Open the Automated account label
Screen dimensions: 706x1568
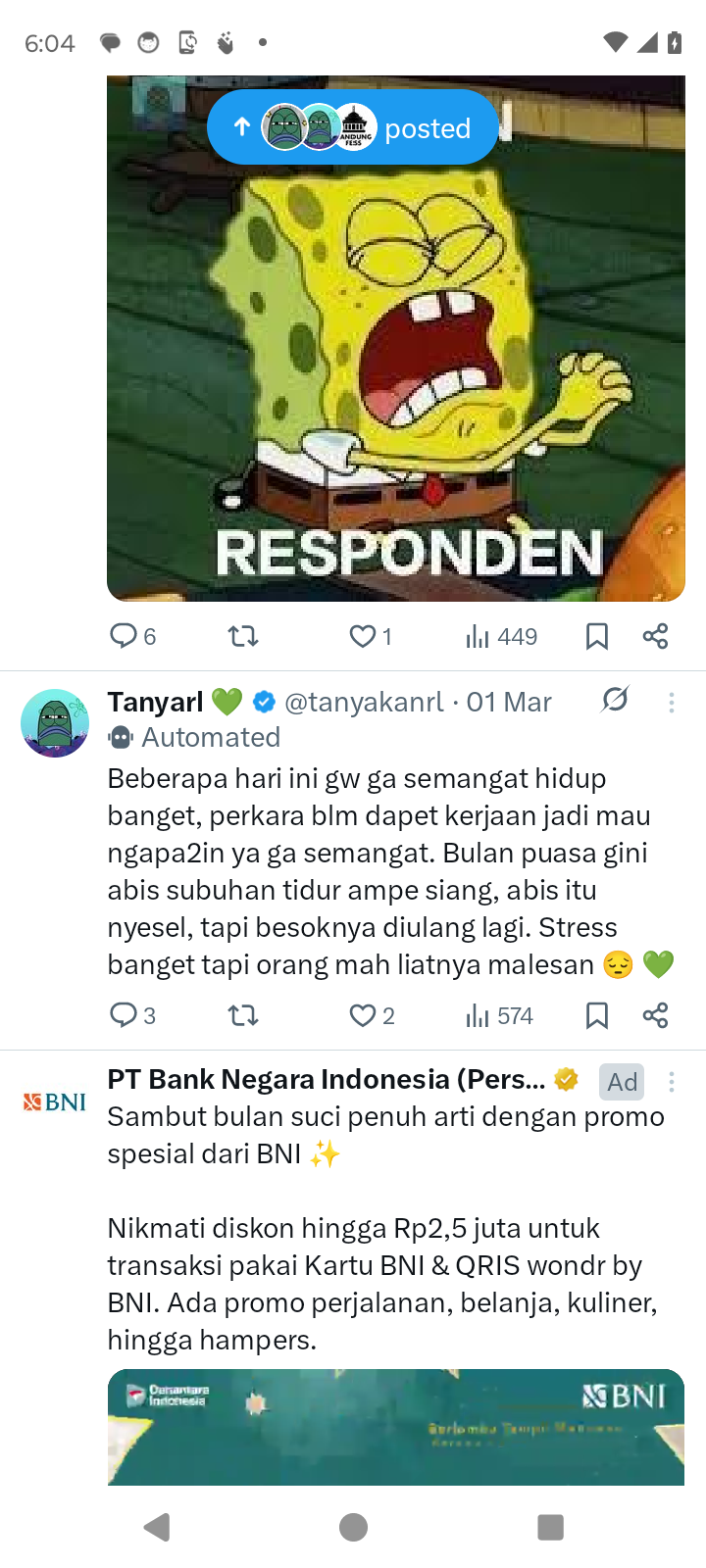195,737
